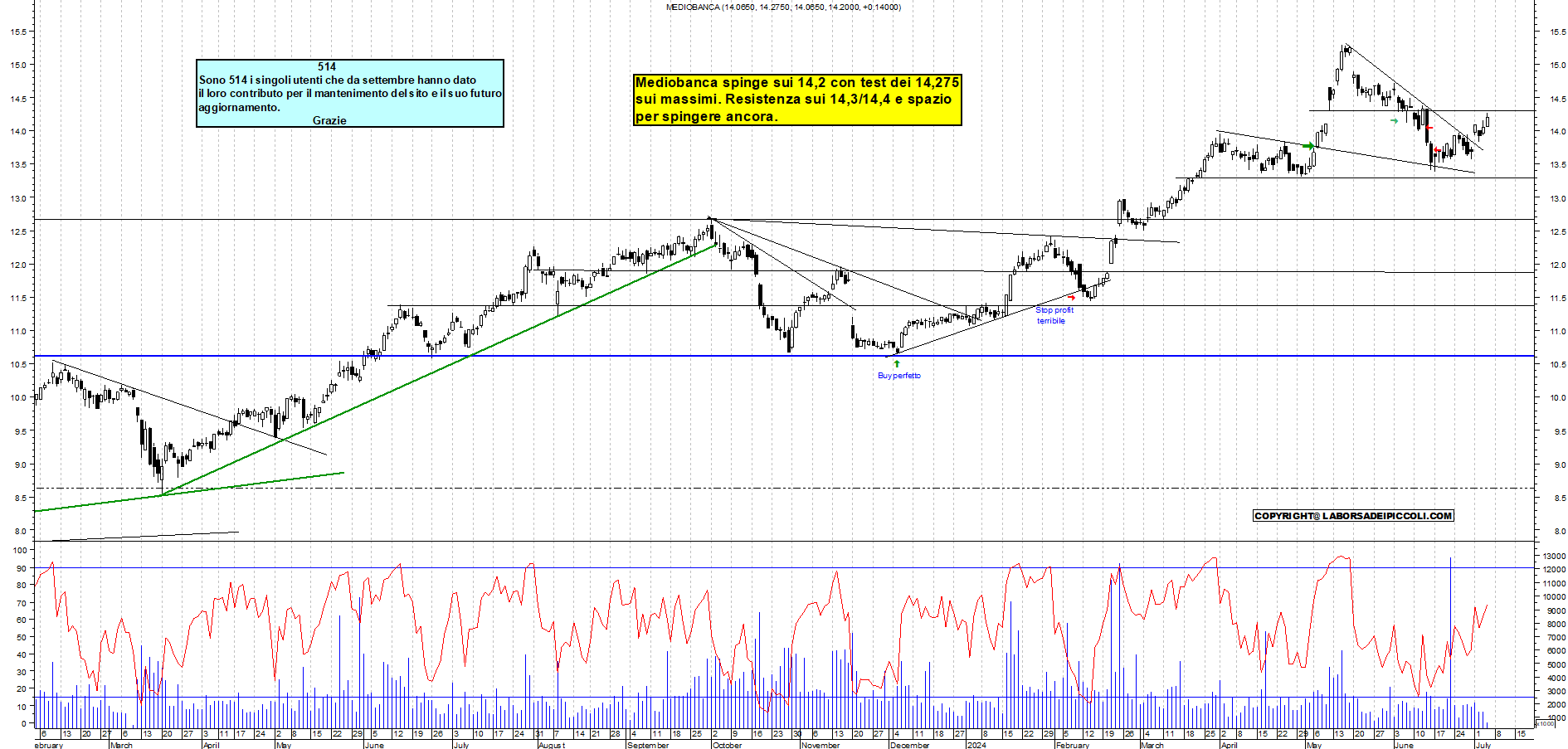Click the 90 oscillator scale value
Screen dimensions: 1568x749
pos(21,568)
